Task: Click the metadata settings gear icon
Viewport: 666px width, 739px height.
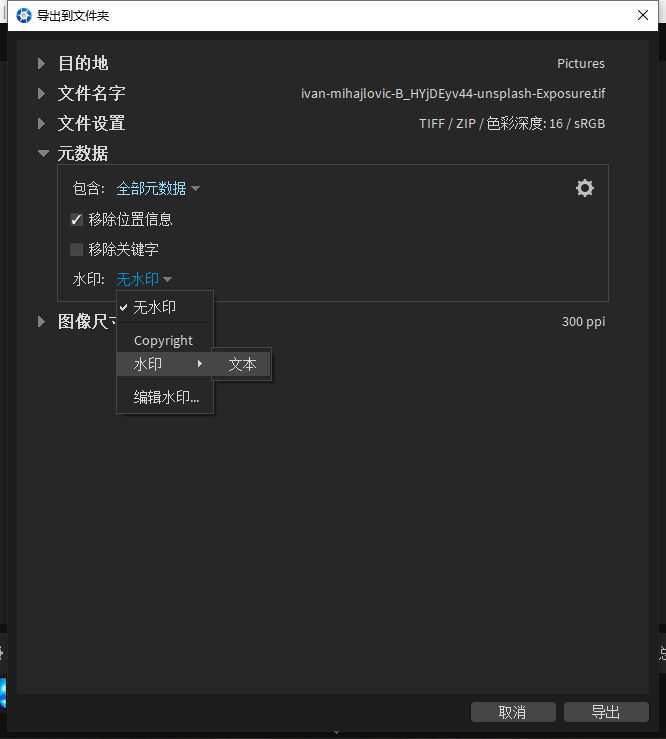Action: pyautogui.click(x=585, y=188)
